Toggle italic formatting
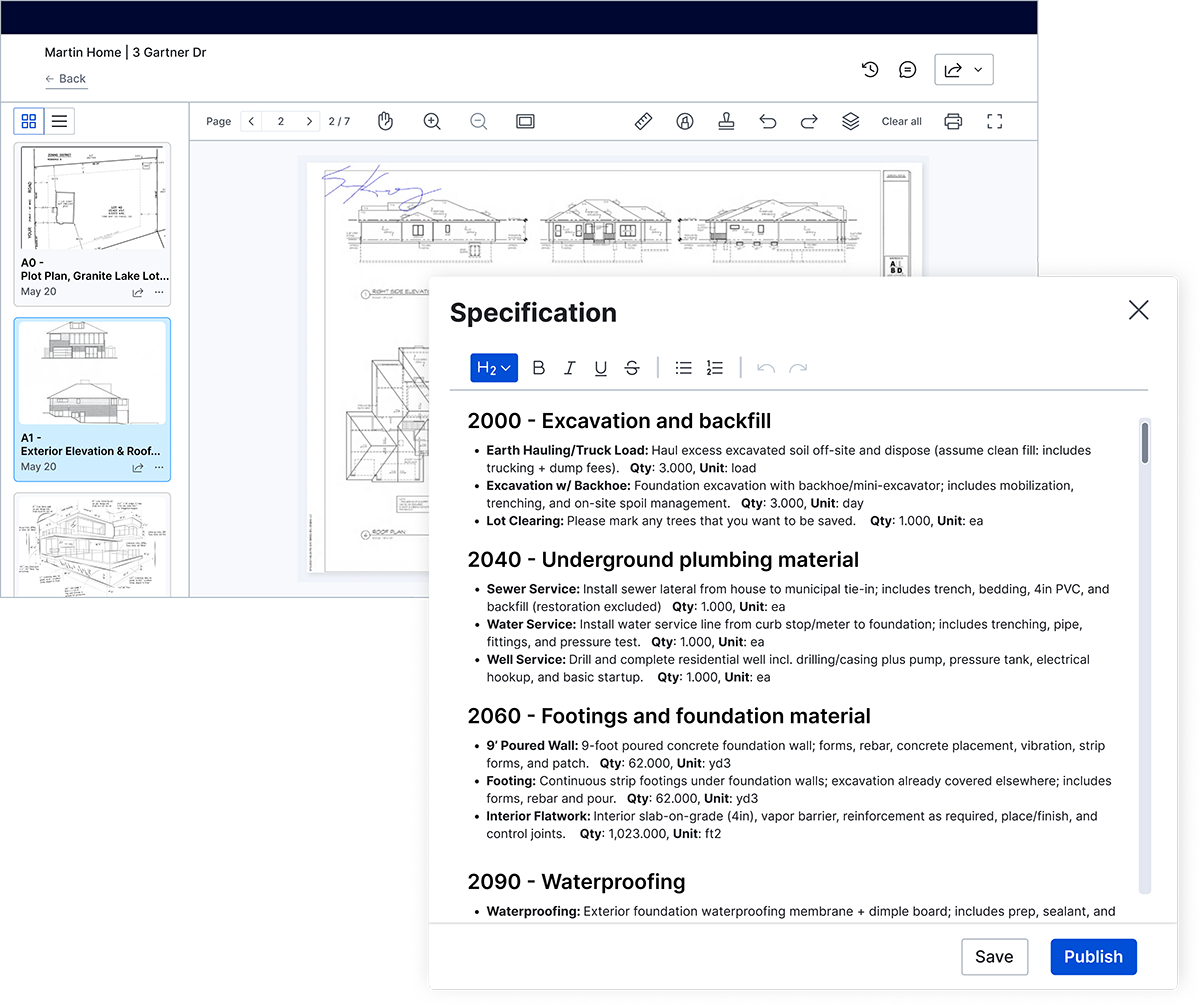1200x1005 pixels. (569, 368)
